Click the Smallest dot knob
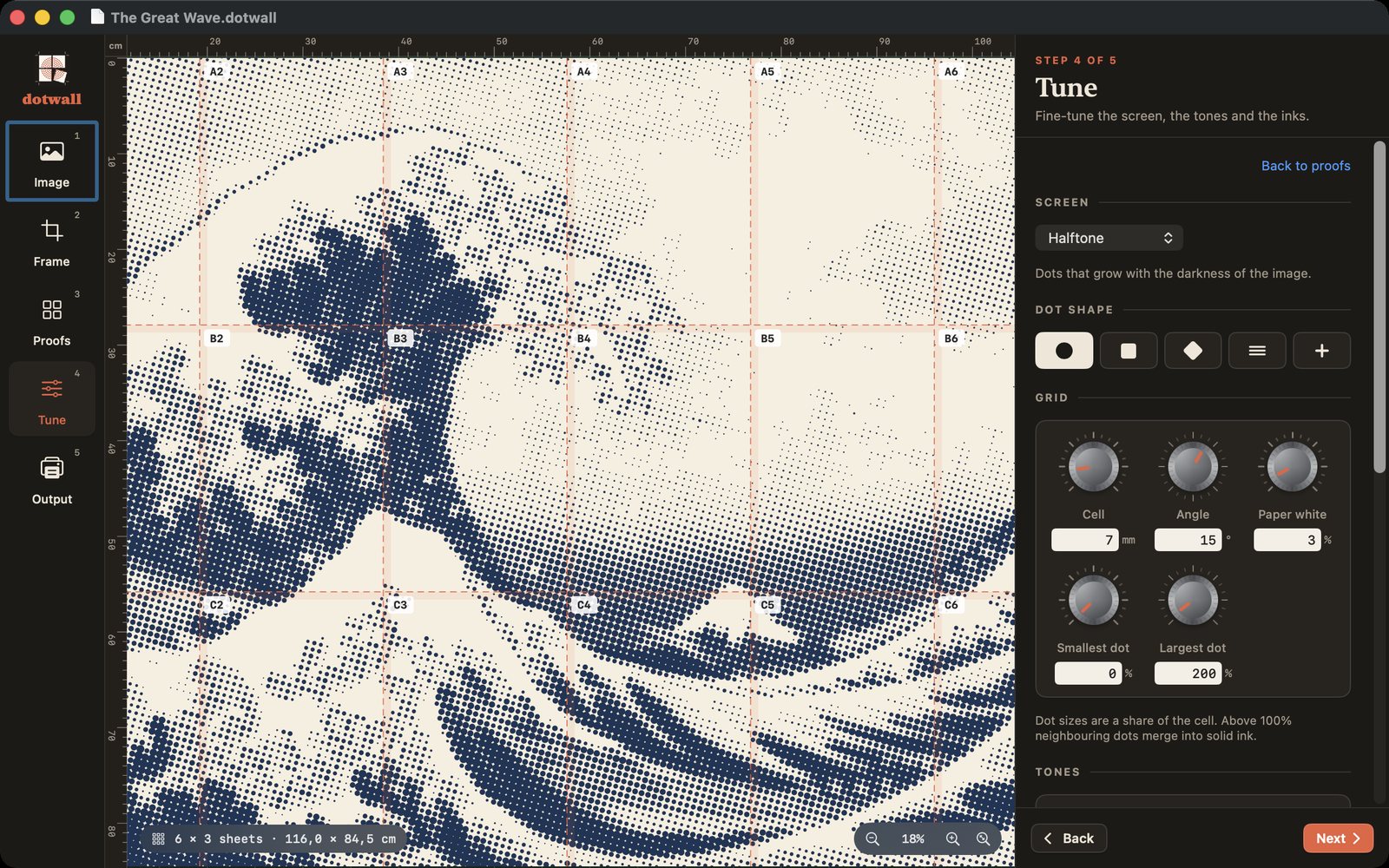1389x868 pixels. 1093,600
